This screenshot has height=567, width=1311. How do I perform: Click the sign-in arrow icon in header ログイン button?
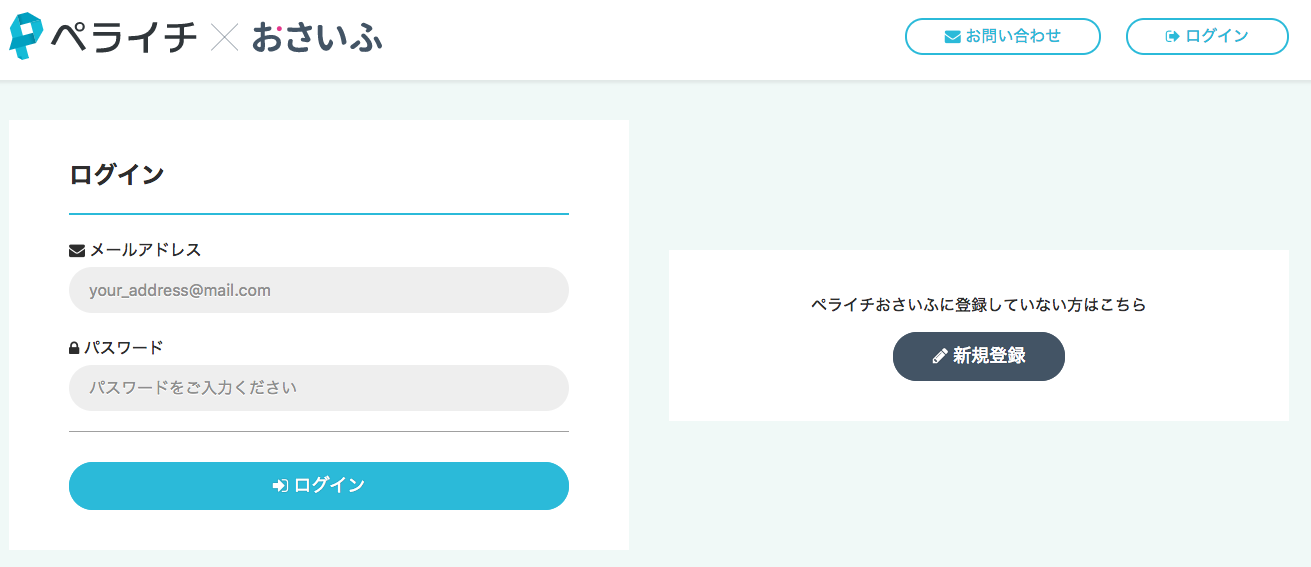1173,36
